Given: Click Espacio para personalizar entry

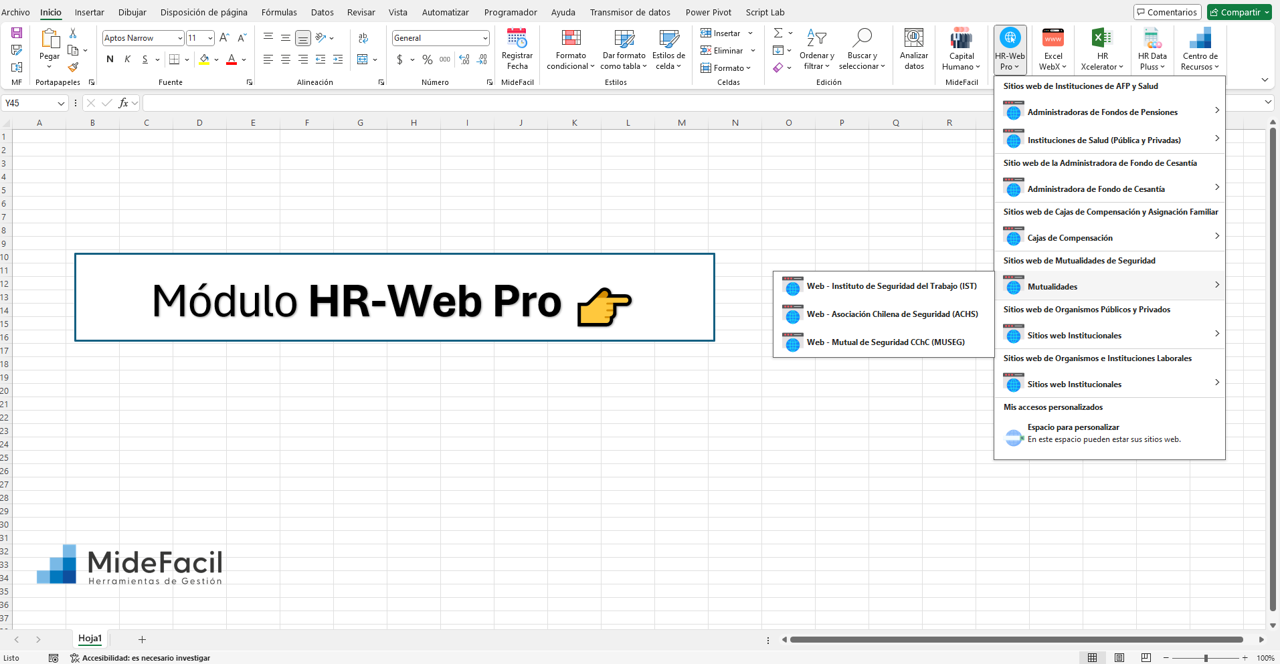Looking at the screenshot, I should pos(1110,434).
